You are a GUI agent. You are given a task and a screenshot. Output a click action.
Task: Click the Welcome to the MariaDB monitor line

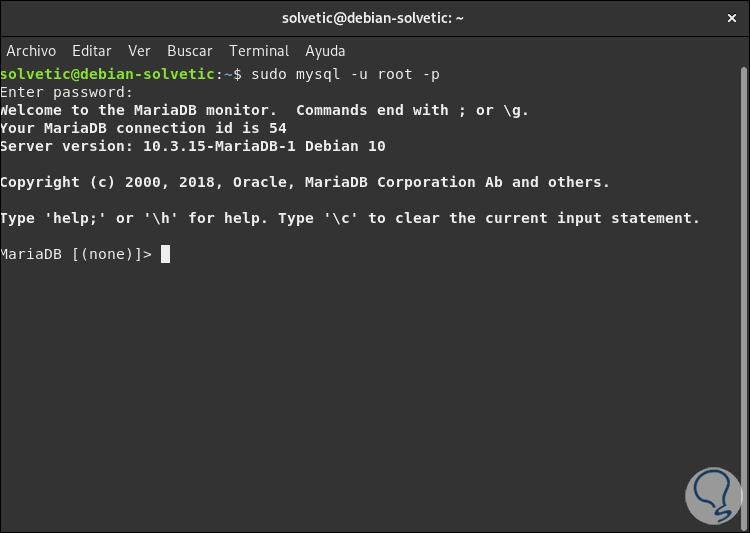(264, 110)
